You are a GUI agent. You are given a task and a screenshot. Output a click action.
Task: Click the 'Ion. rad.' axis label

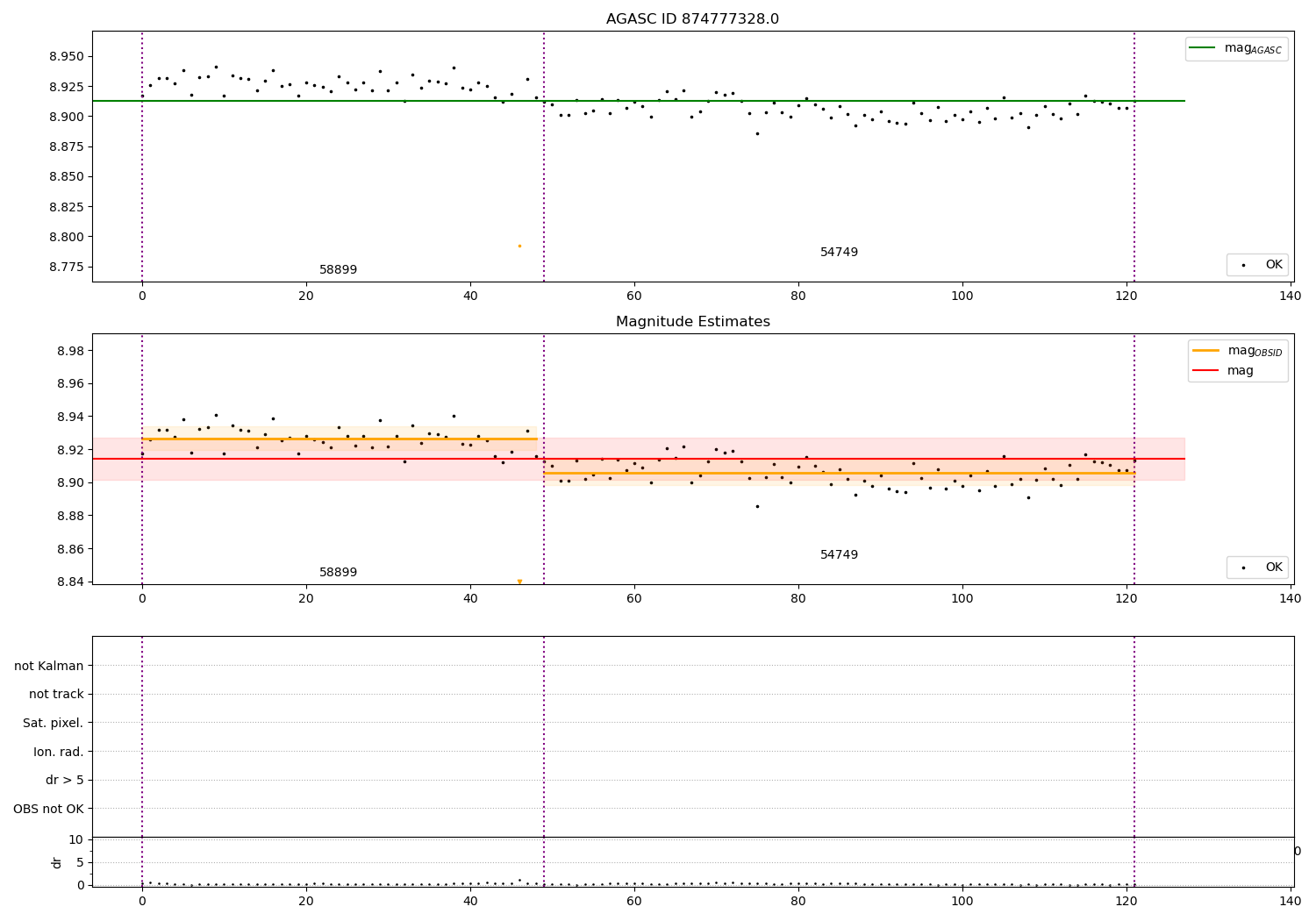(x=59, y=752)
